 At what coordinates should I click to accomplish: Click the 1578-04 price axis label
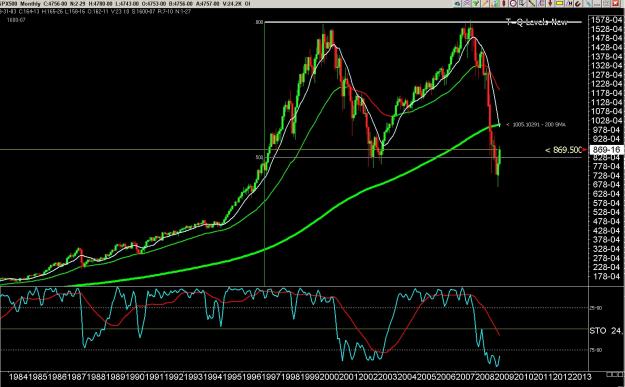pyautogui.click(x=606, y=20)
